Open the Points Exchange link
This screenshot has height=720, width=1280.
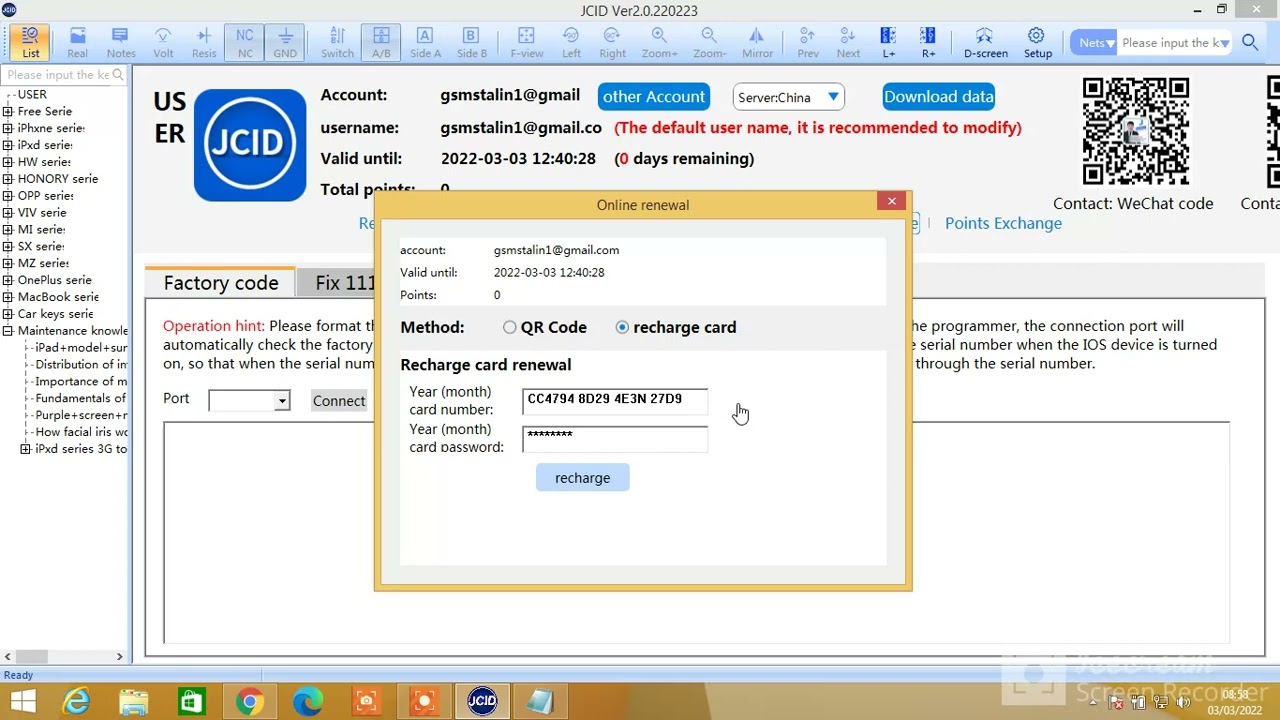[x=1003, y=223]
